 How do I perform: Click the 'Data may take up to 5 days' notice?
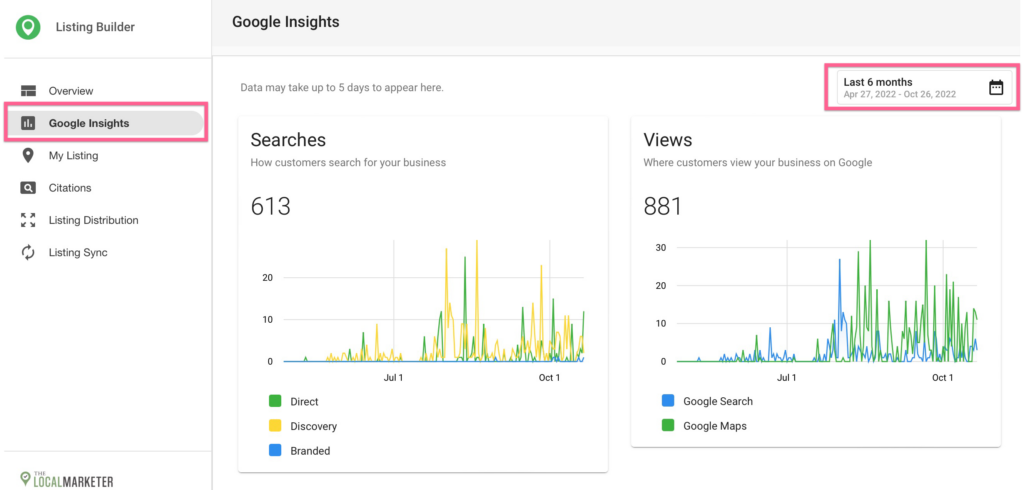click(342, 87)
